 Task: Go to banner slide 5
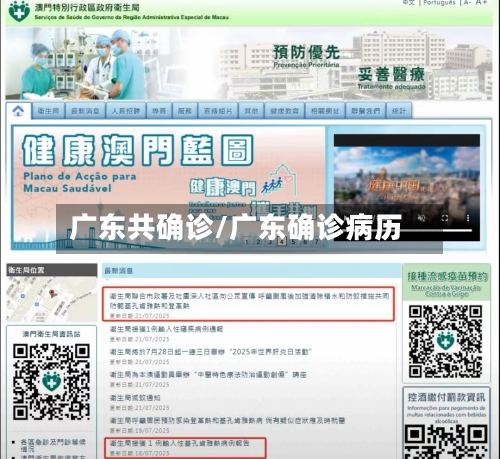coord(293,242)
